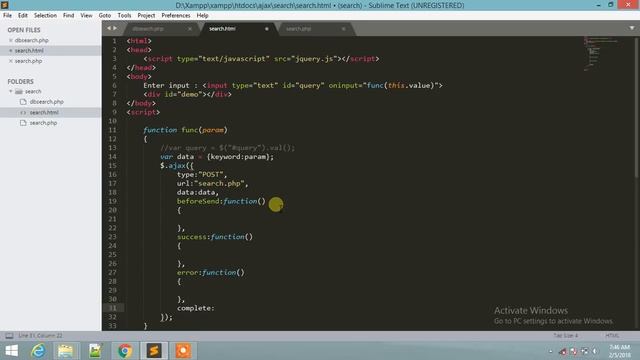Screen dimensions: 640x360
Task: Open the tab list dropdown arrow
Action: tap(631, 28)
